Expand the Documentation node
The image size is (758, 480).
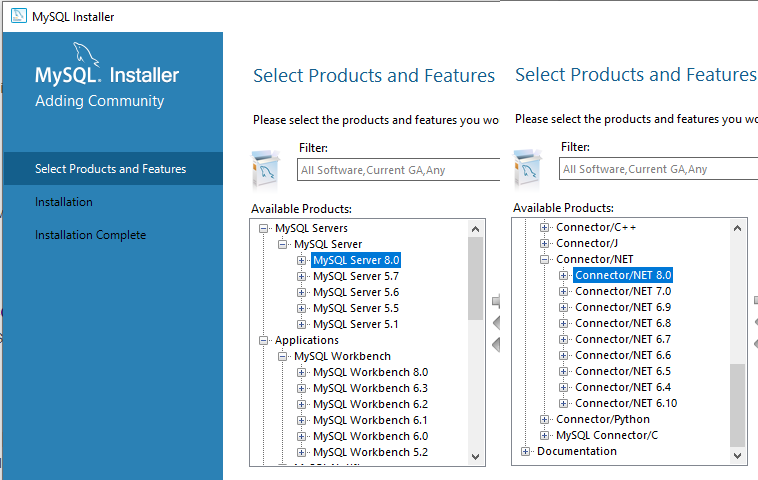[525, 451]
